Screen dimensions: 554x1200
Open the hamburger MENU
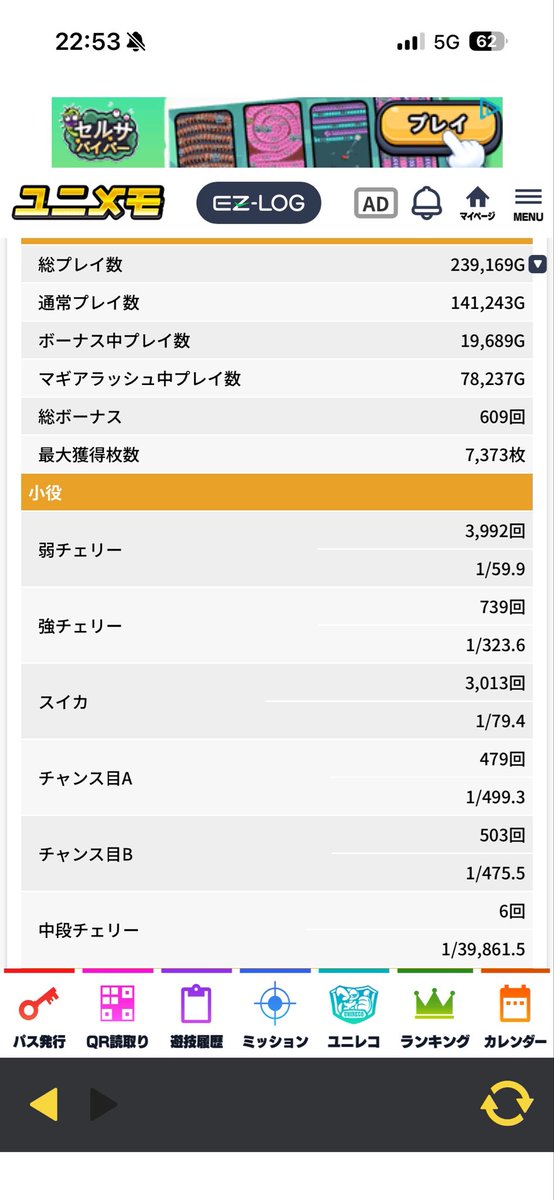coord(528,203)
